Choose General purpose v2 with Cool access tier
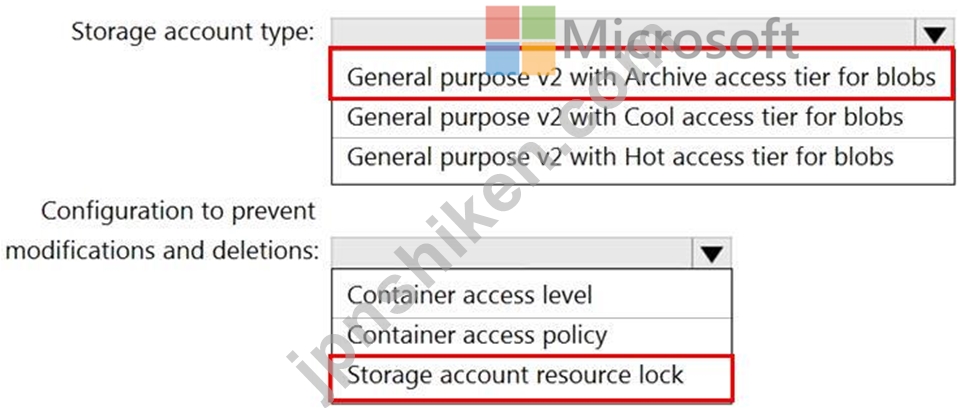 643,118
